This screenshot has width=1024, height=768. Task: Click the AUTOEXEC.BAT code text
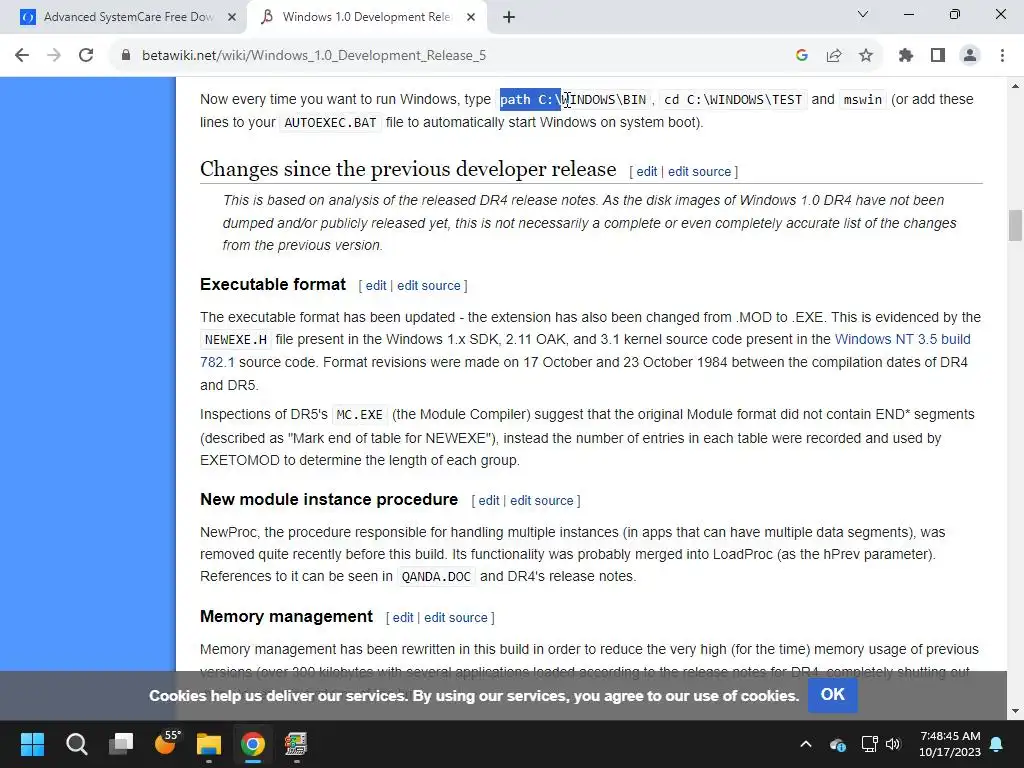[x=330, y=122]
